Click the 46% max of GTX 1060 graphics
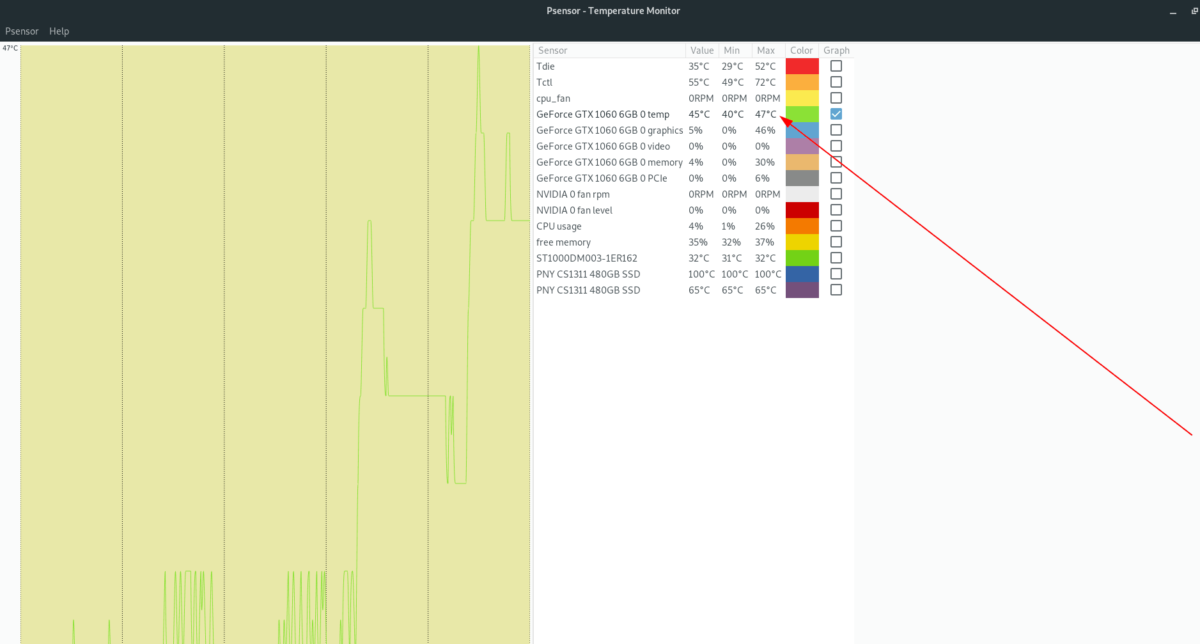The width and height of the screenshot is (1200, 644). coord(765,130)
